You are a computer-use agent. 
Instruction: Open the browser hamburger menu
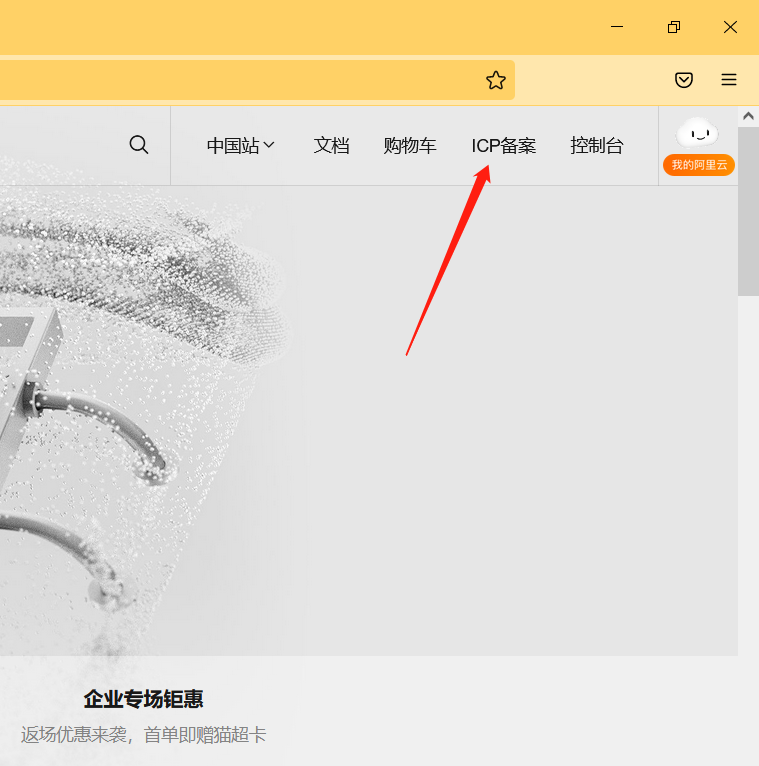point(729,80)
